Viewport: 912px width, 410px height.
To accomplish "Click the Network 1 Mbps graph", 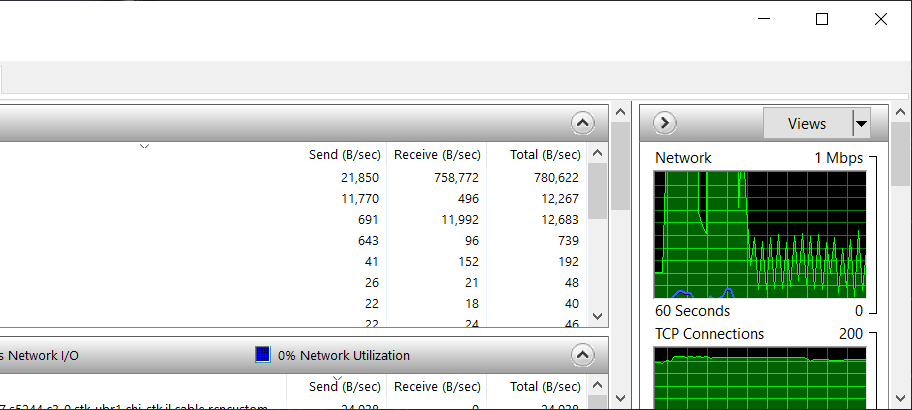I will click(760, 234).
